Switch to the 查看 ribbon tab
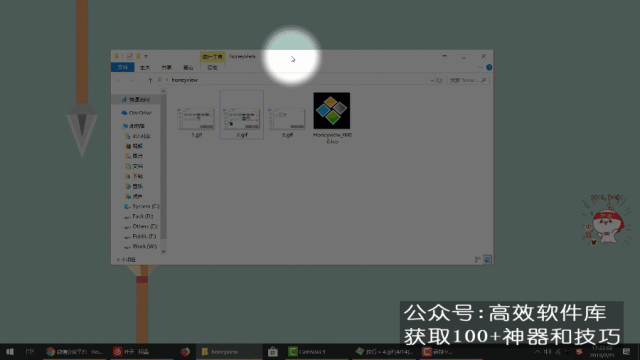 (188, 67)
